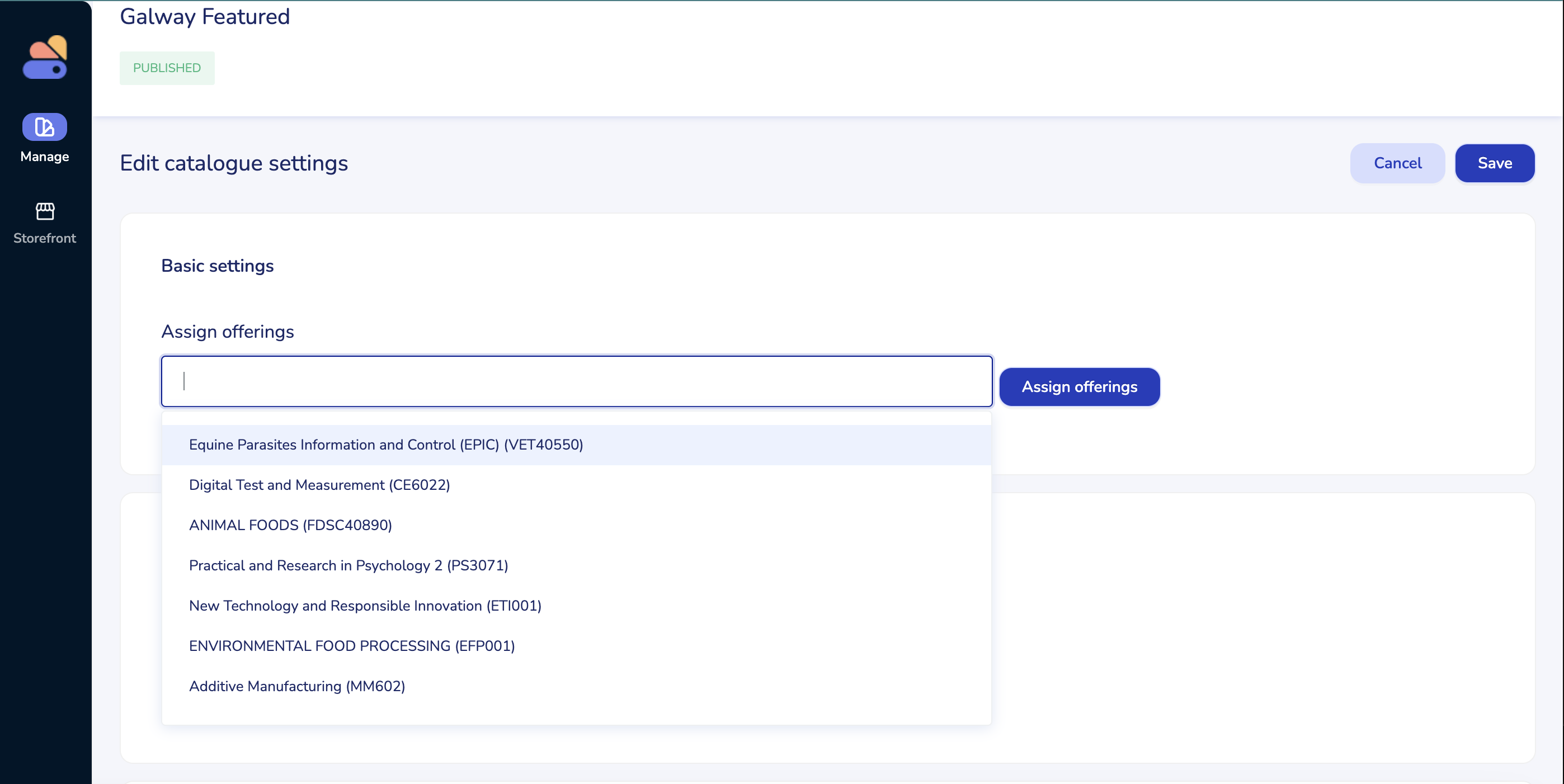The height and width of the screenshot is (784, 1564).
Task: Open the Manage section icon
Action: click(45, 127)
